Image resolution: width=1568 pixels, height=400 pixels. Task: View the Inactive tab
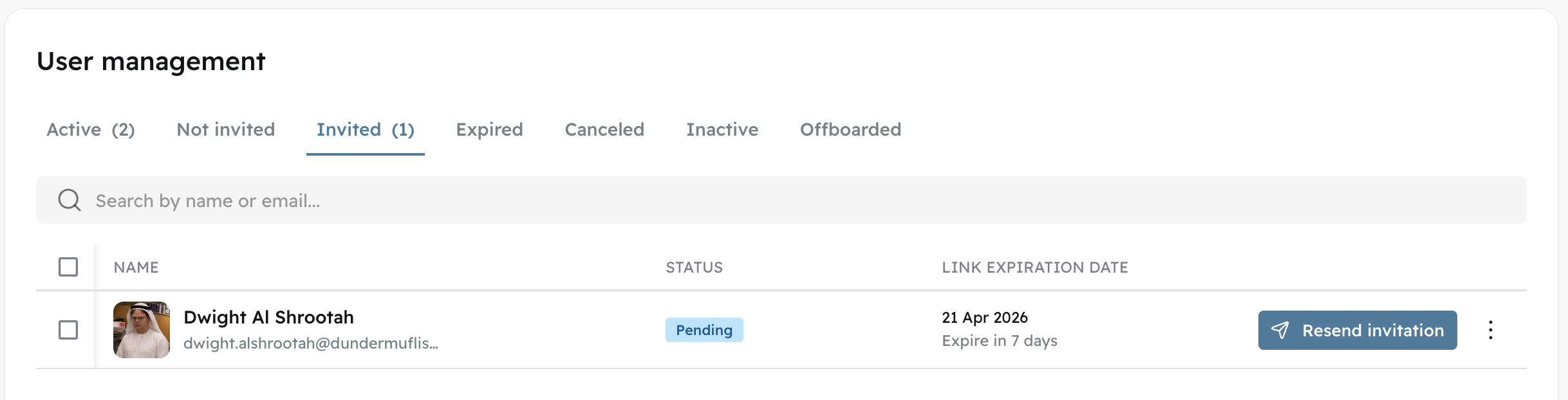(722, 130)
